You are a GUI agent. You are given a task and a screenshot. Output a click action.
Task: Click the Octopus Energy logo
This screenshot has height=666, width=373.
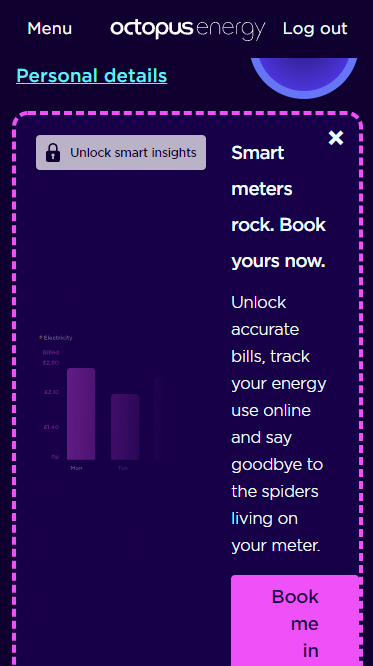[x=188, y=29]
